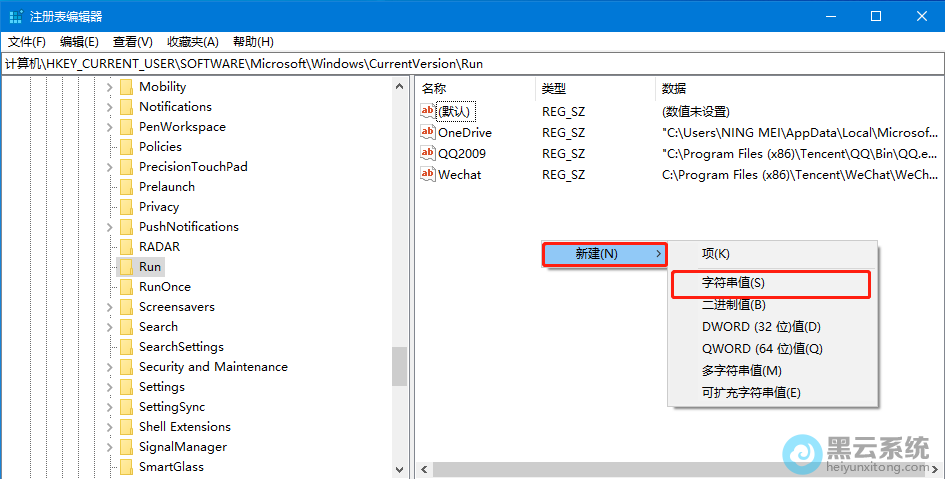
Task: Click the RADAR folder icon
Action: [x=126, y=247]
